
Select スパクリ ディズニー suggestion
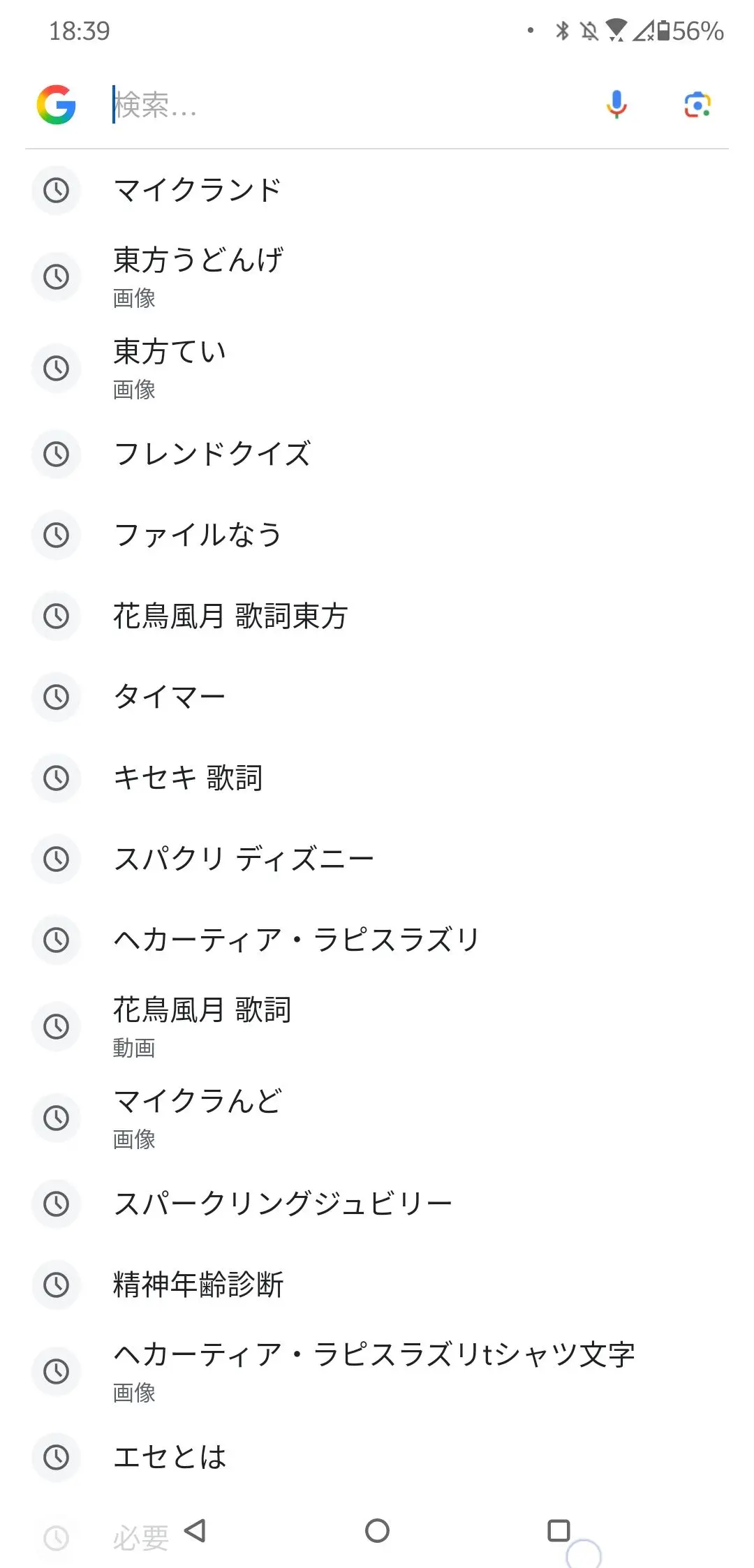(377, 859)
